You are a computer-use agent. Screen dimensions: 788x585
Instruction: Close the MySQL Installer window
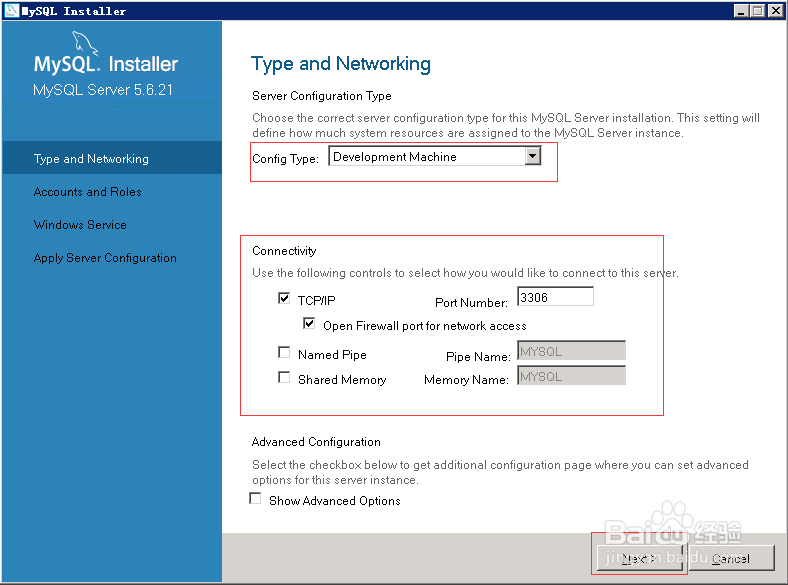click(775, 11)
